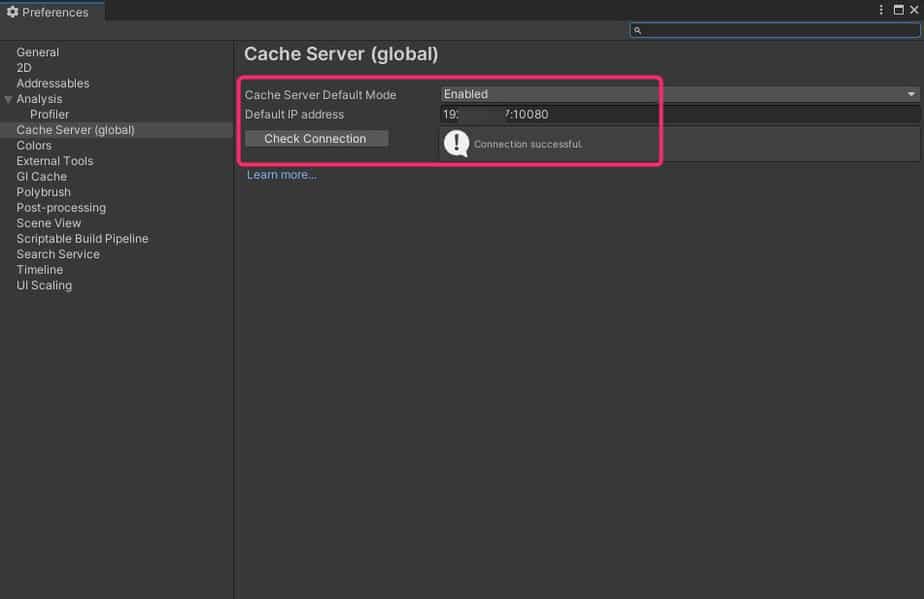Open the Polybrush settings page
Image resolution: width=924 pixels, height=599 pixels.
click(x=43, y=191)
